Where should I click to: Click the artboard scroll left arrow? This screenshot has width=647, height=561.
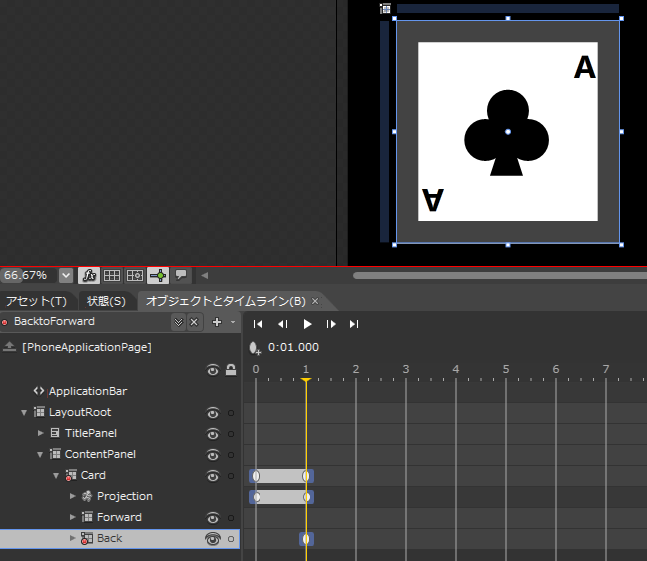(x=205, y=275)
